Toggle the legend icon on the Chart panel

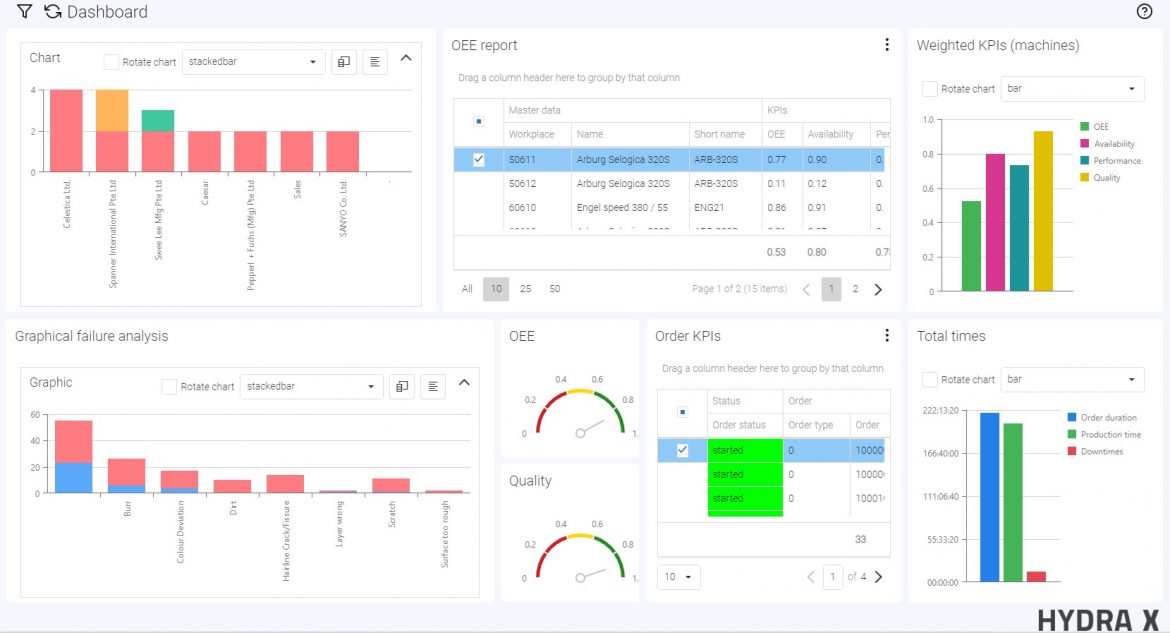(x=374, y=61)
